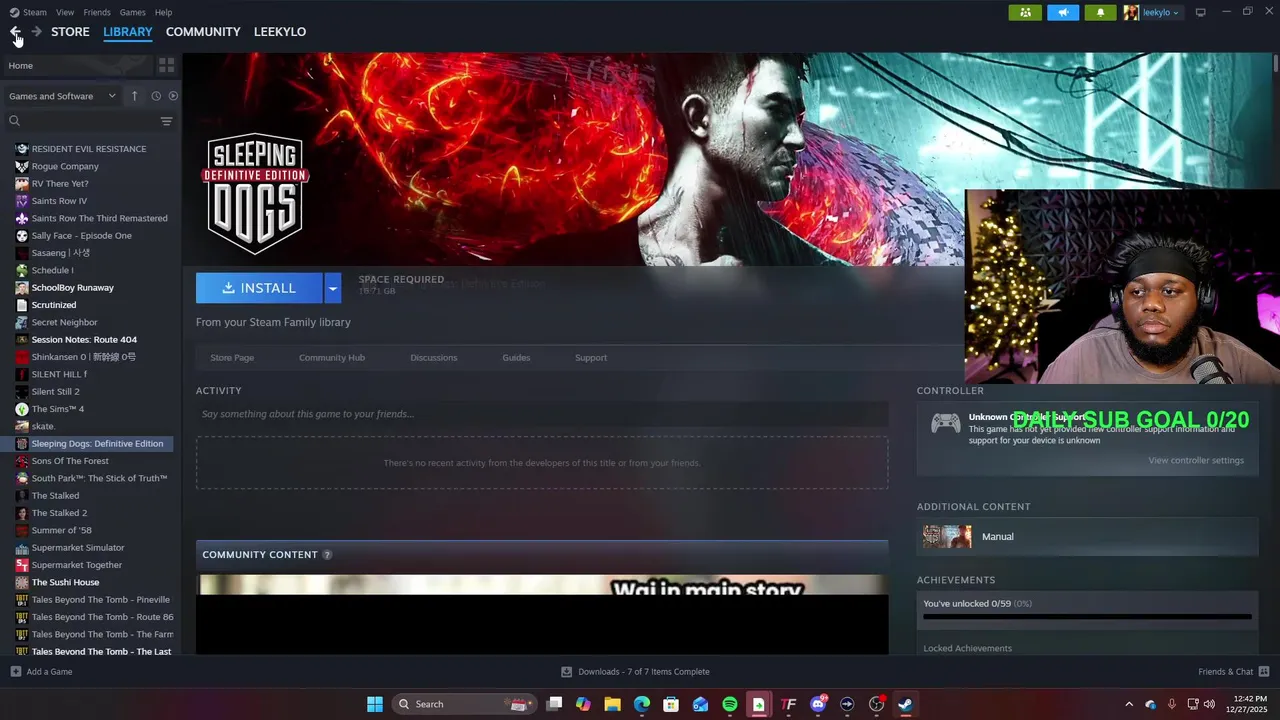Open Spotify from the taskbar

pos(730,704)
